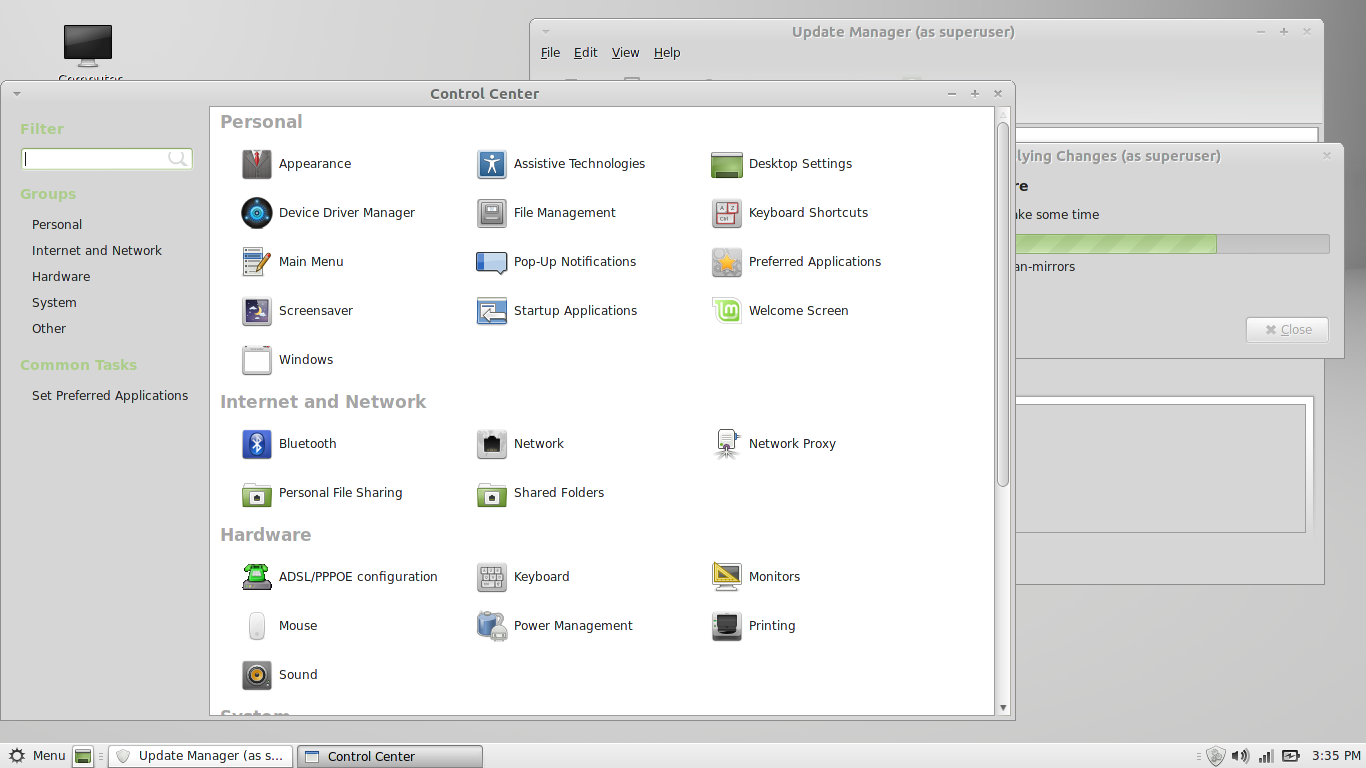Viewport: 1366px width, 768px height.
Task: Click the volume icon in system tray
Action: coord(1240,756)
